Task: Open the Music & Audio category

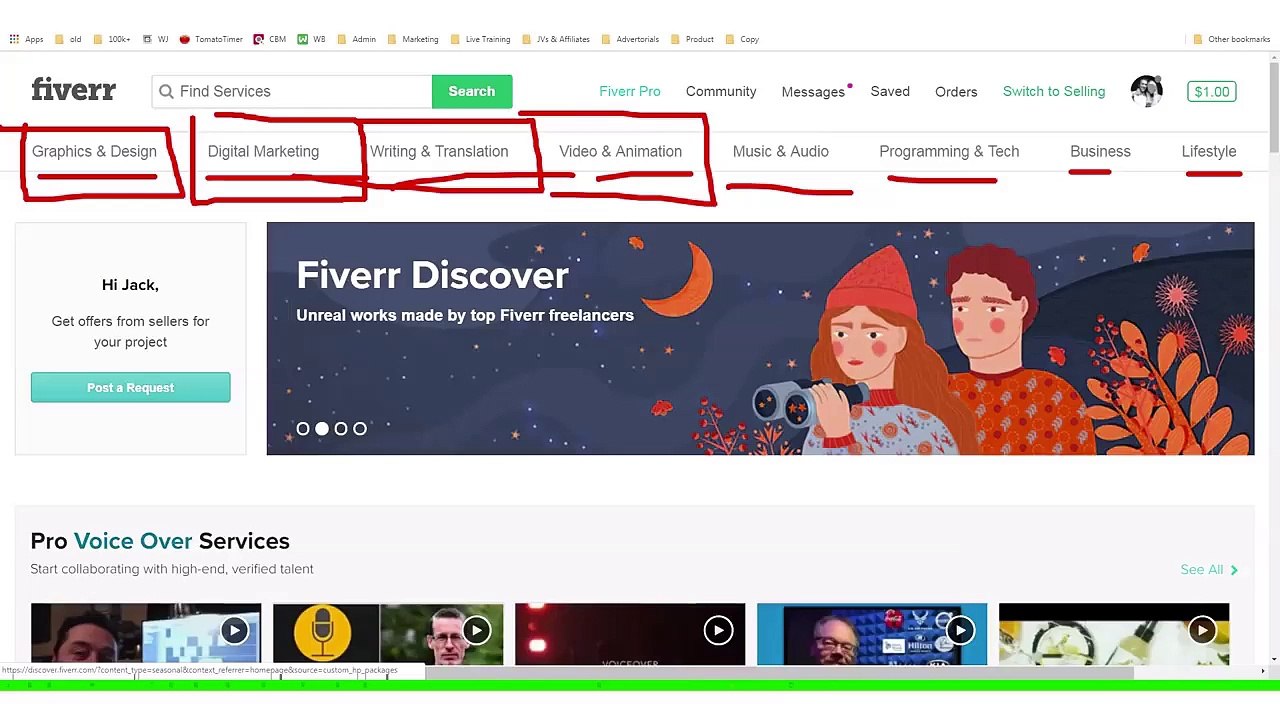Action: tap(781, 151)
